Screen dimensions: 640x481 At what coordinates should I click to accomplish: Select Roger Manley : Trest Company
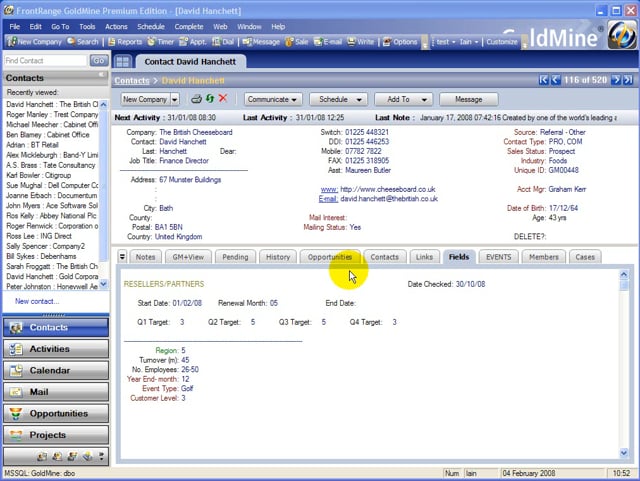[x=52, y=114]
